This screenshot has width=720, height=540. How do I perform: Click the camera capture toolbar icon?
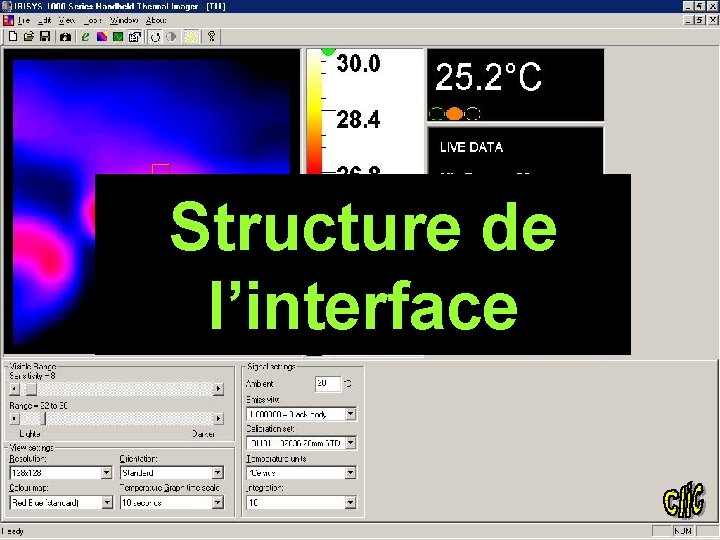(x=65, y=37)
